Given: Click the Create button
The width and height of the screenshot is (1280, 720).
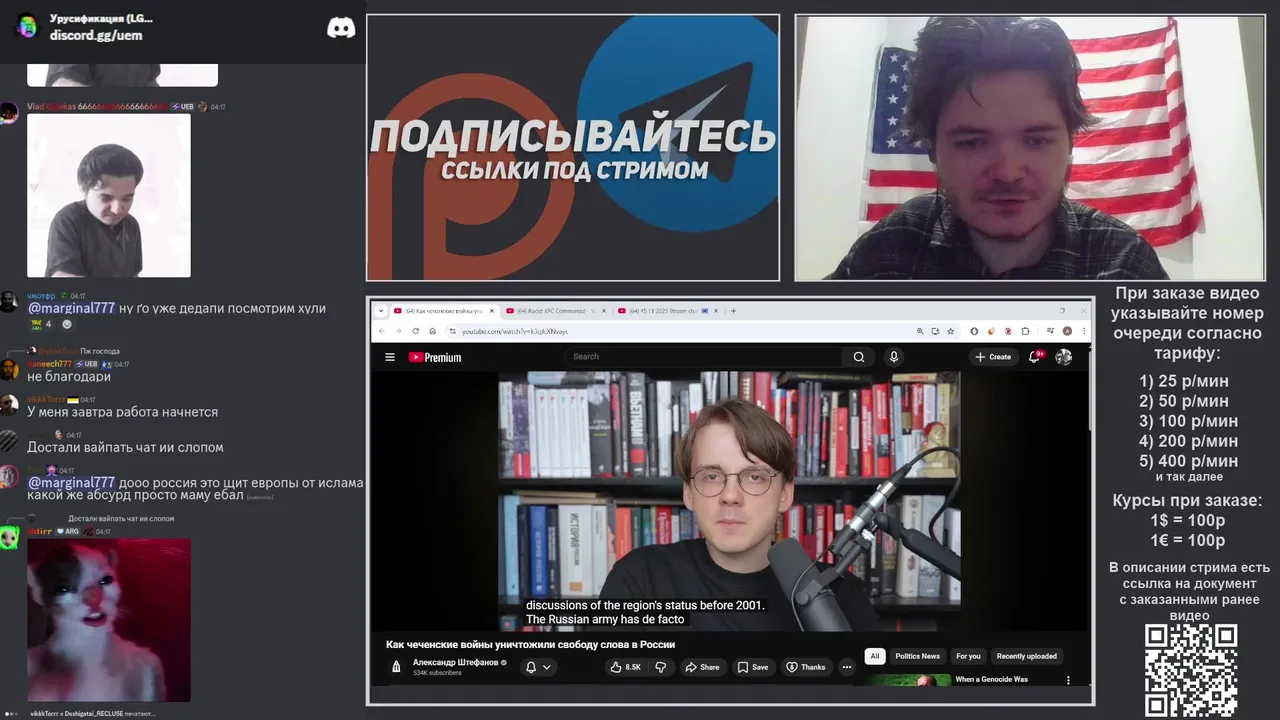Looking at the screenshot, I should click(993, 357).
